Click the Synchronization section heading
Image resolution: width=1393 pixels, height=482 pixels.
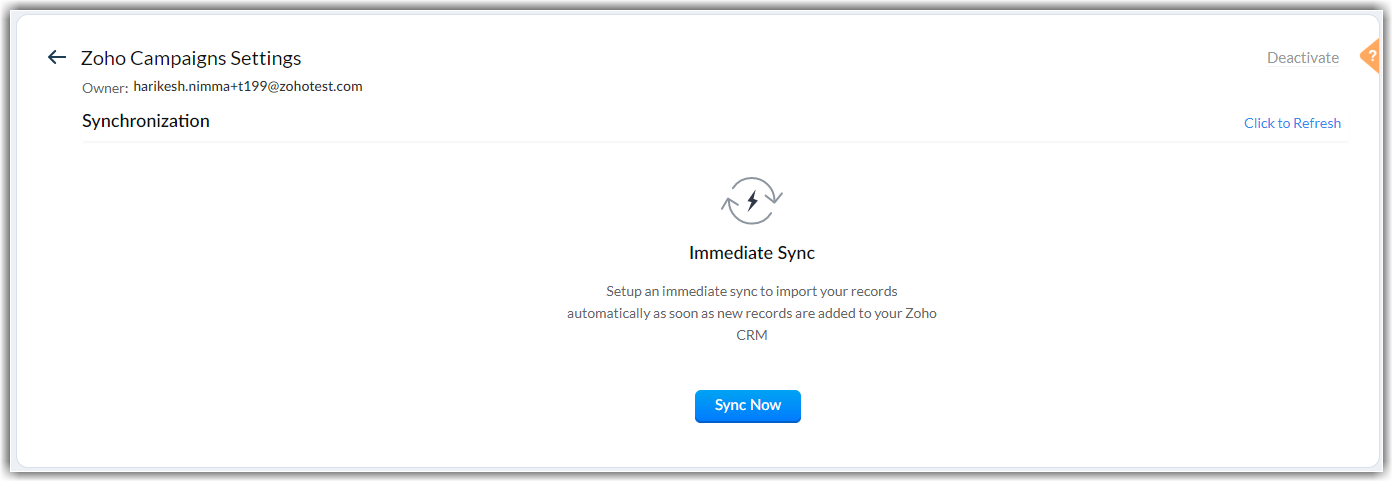[x=146, y=121]
